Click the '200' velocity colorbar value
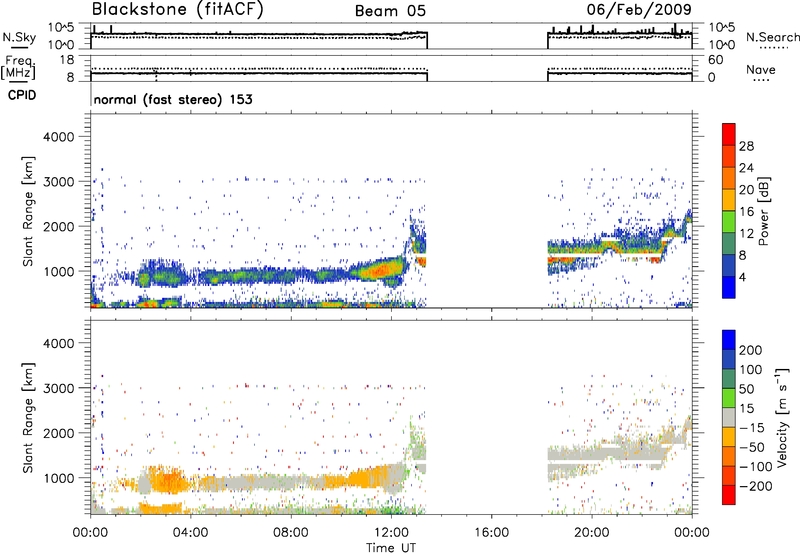The width and height of the screenshot is (800, 554). click(751, 350)
